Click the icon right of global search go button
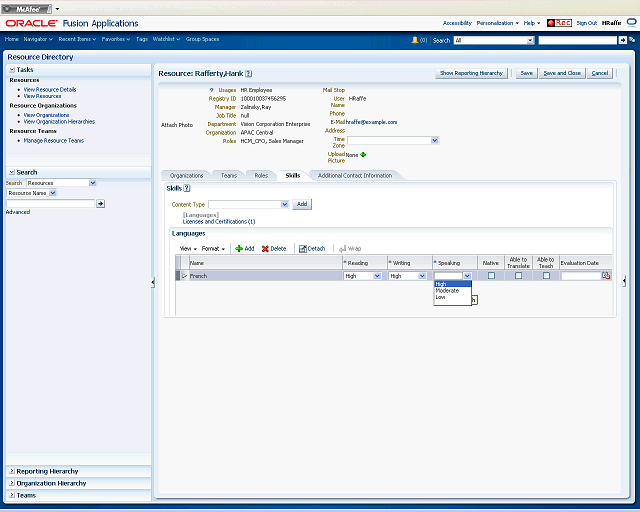Viewport: 640px width, 512px height. click(632, 40)
